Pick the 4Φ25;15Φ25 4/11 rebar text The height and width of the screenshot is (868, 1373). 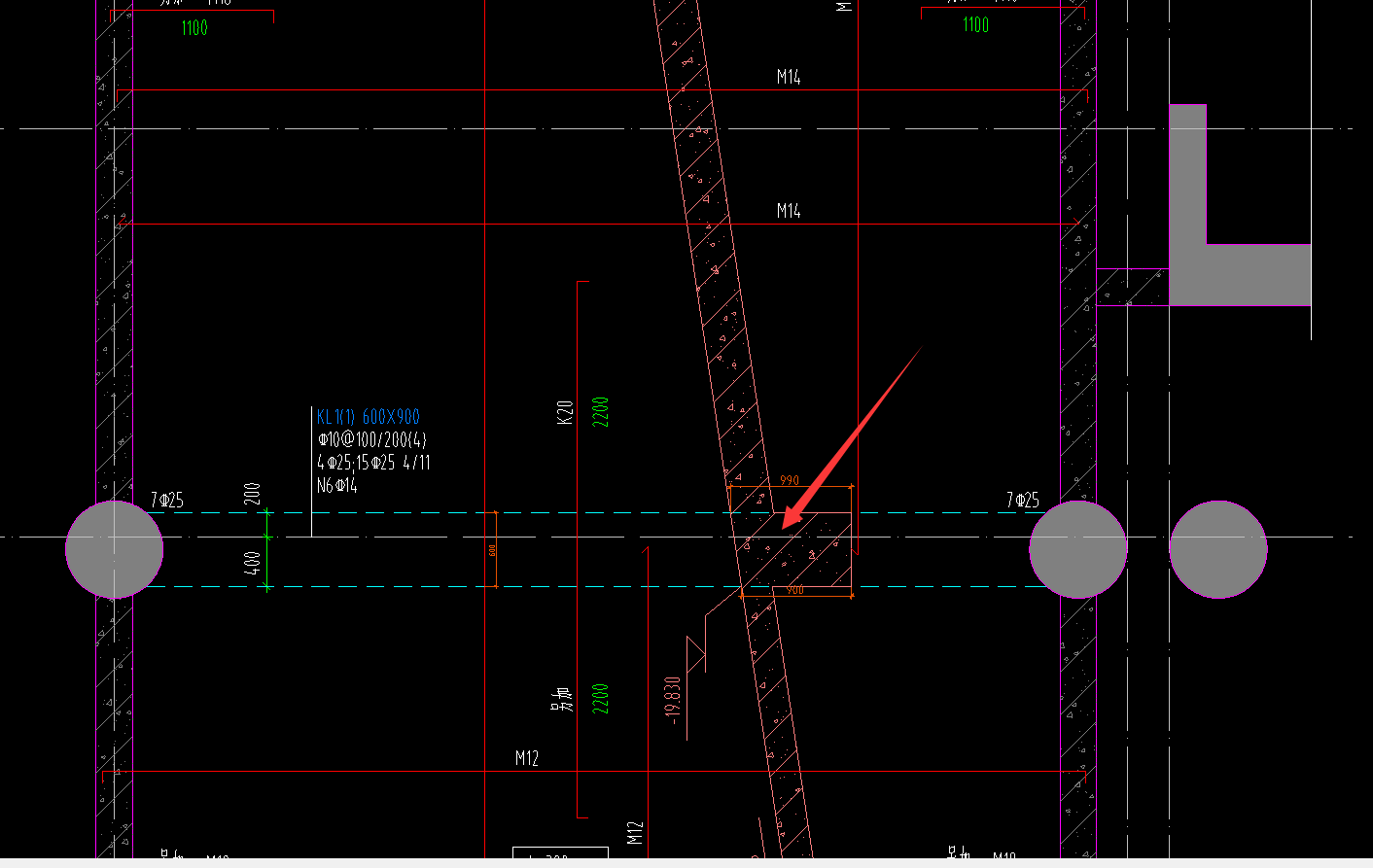[373, 463]
